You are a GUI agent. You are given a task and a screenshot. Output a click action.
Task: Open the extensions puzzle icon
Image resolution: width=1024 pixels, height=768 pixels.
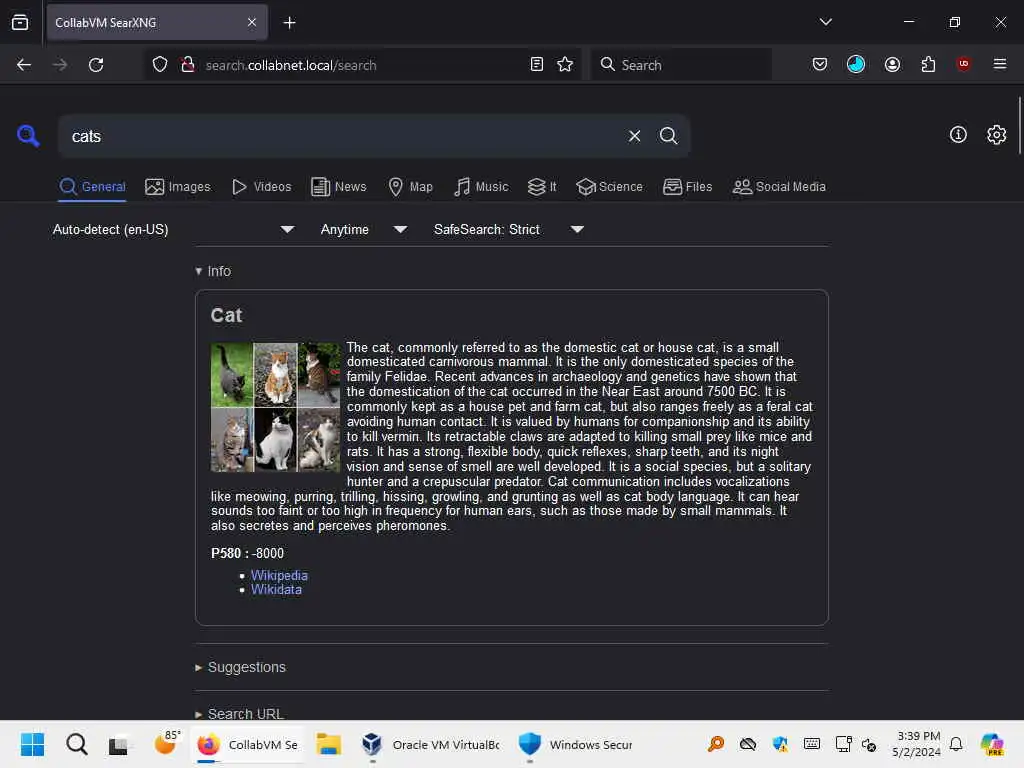coord(928,65)
